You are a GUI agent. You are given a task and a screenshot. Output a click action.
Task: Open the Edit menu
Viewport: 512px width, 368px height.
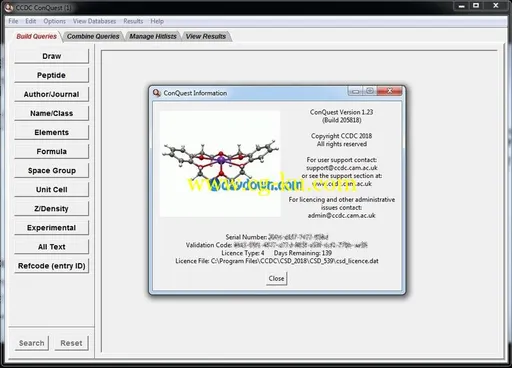31,21
